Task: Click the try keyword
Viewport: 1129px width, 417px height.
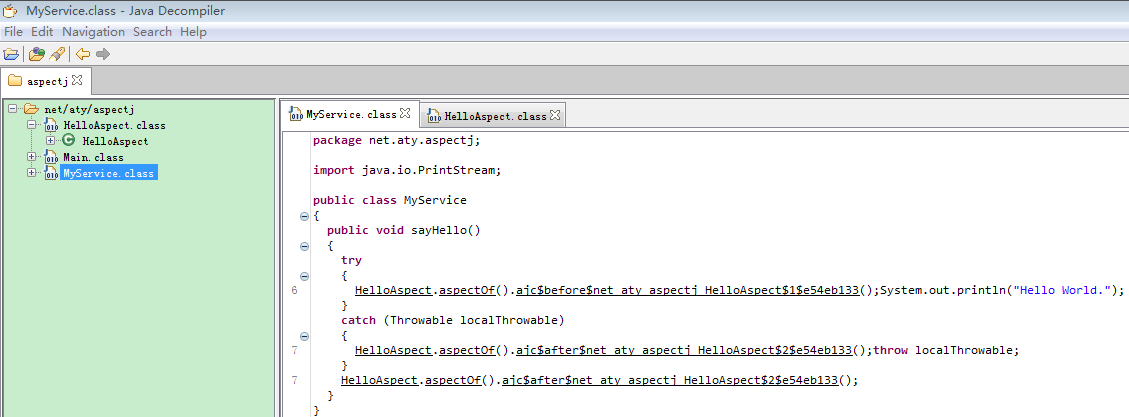Action: [351, 261]
